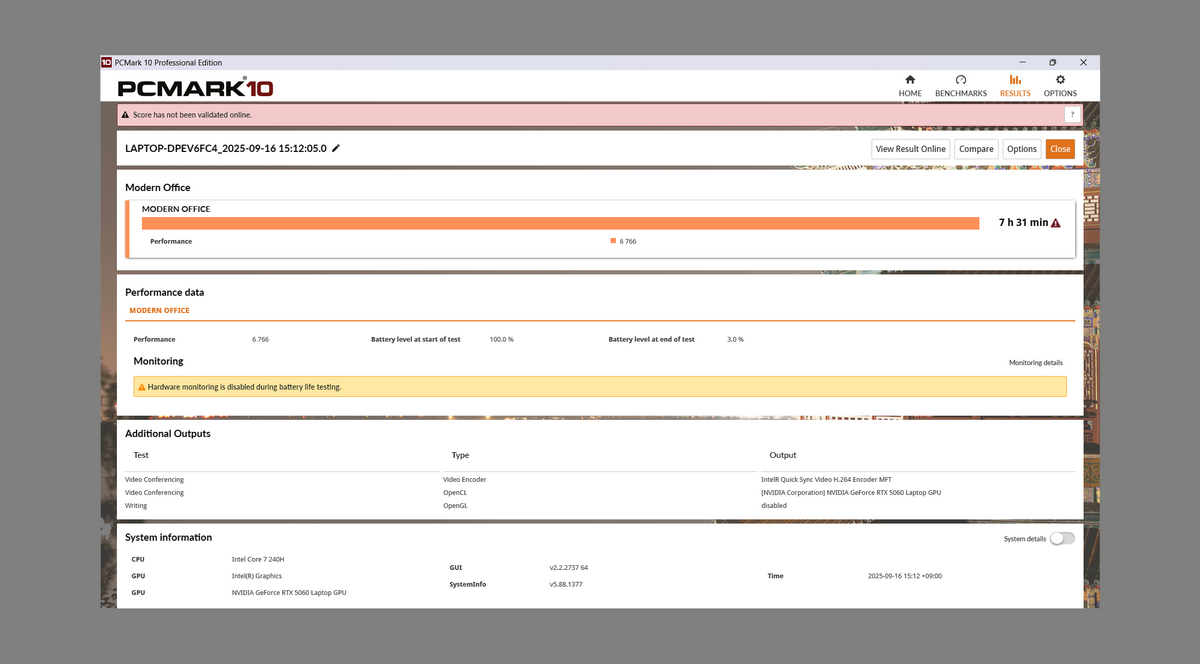Click the help question mark button

click(1071, 115)
